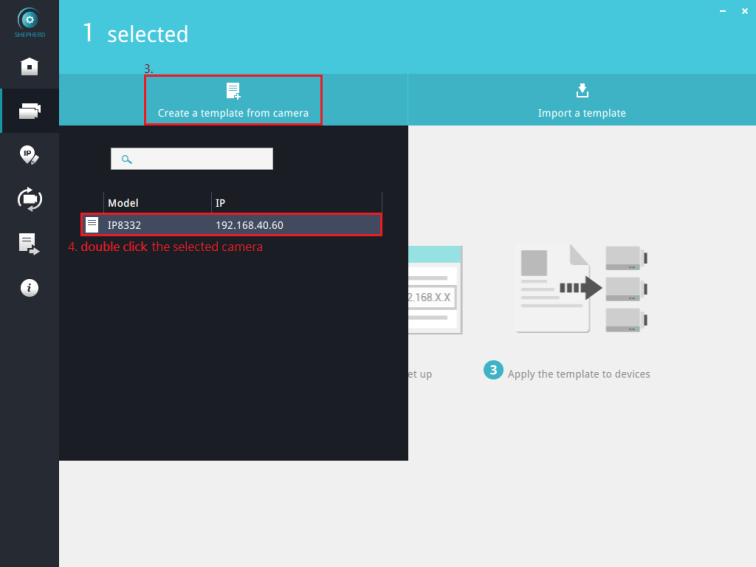Click the download arrow import icon

click(x=582, y=91)
